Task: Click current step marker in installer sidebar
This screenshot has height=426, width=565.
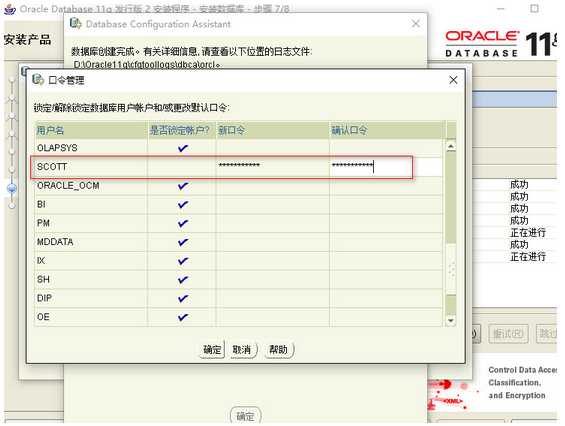Action: click(12, 188)
